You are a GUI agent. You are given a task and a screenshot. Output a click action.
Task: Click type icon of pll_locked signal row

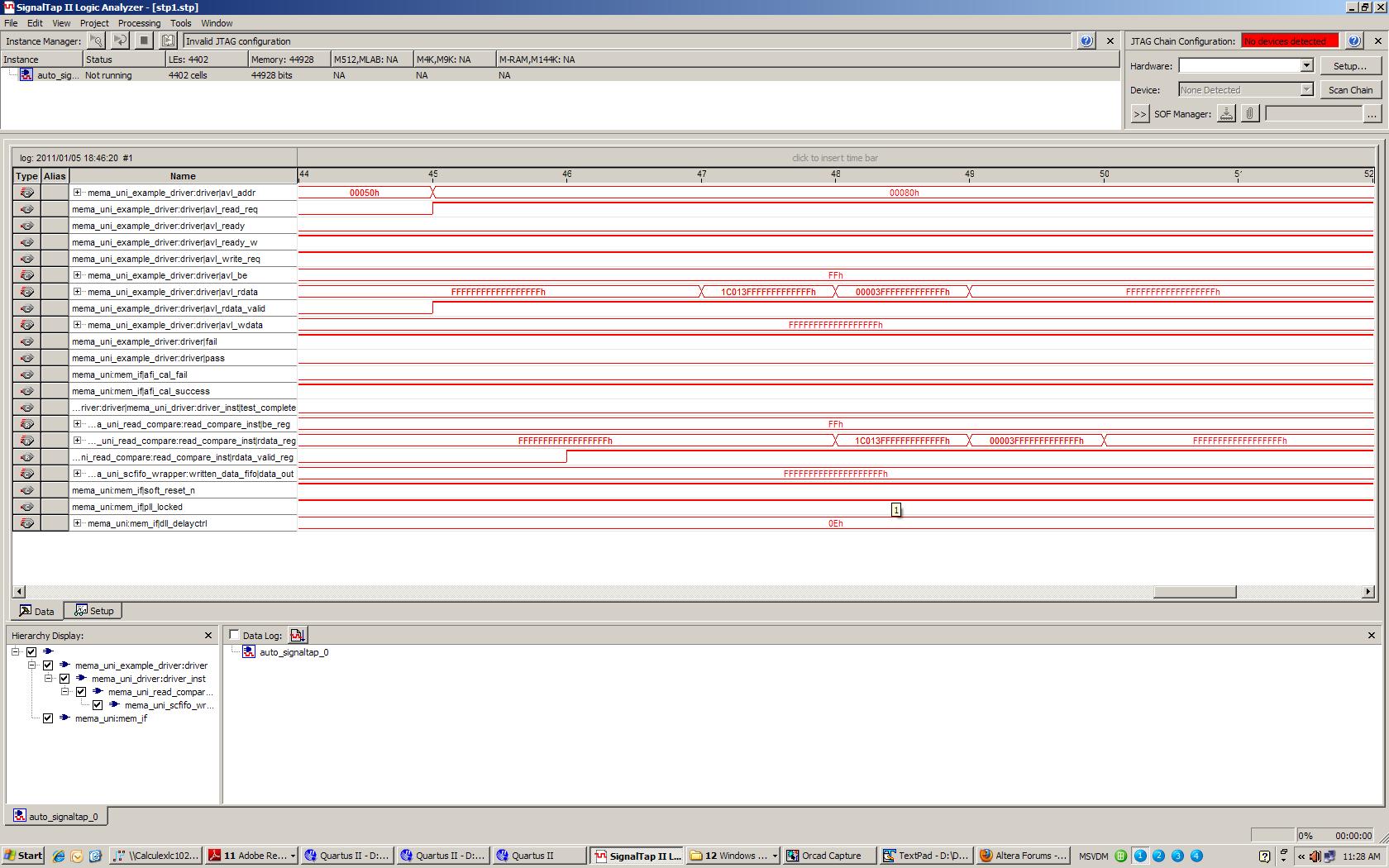[26, 507]
